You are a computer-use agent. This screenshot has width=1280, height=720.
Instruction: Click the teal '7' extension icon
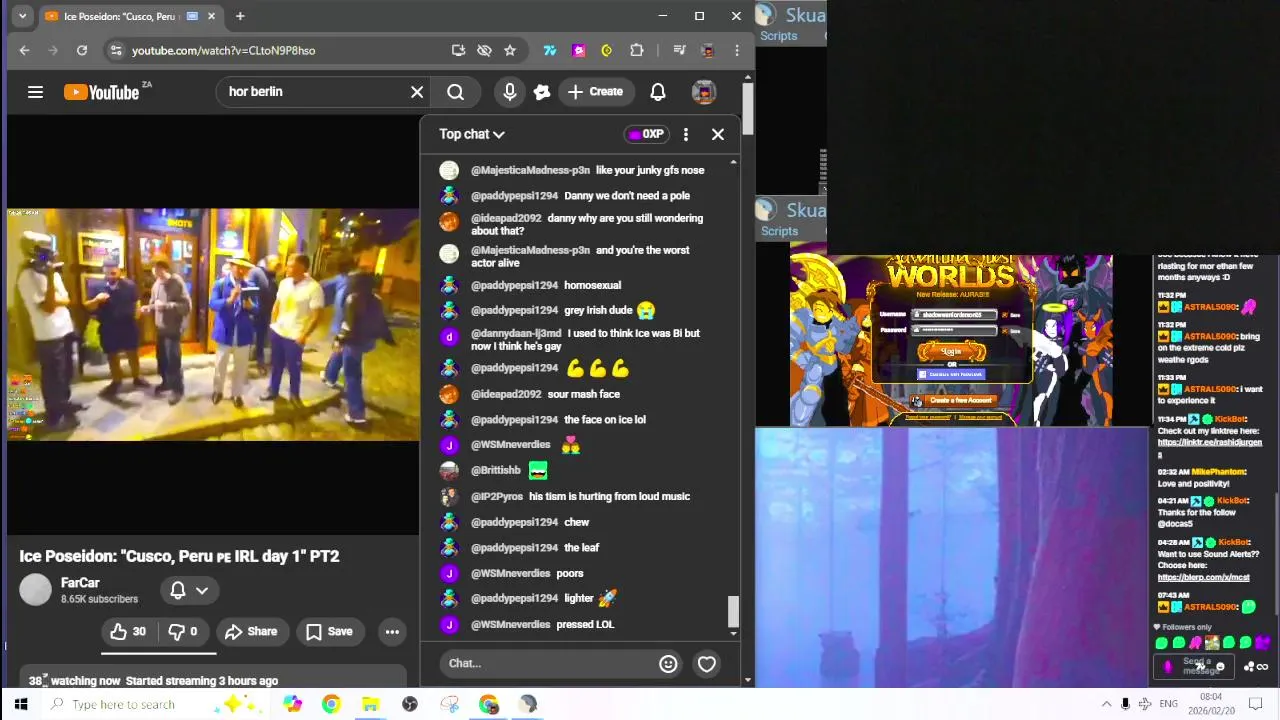coord(549,50)
